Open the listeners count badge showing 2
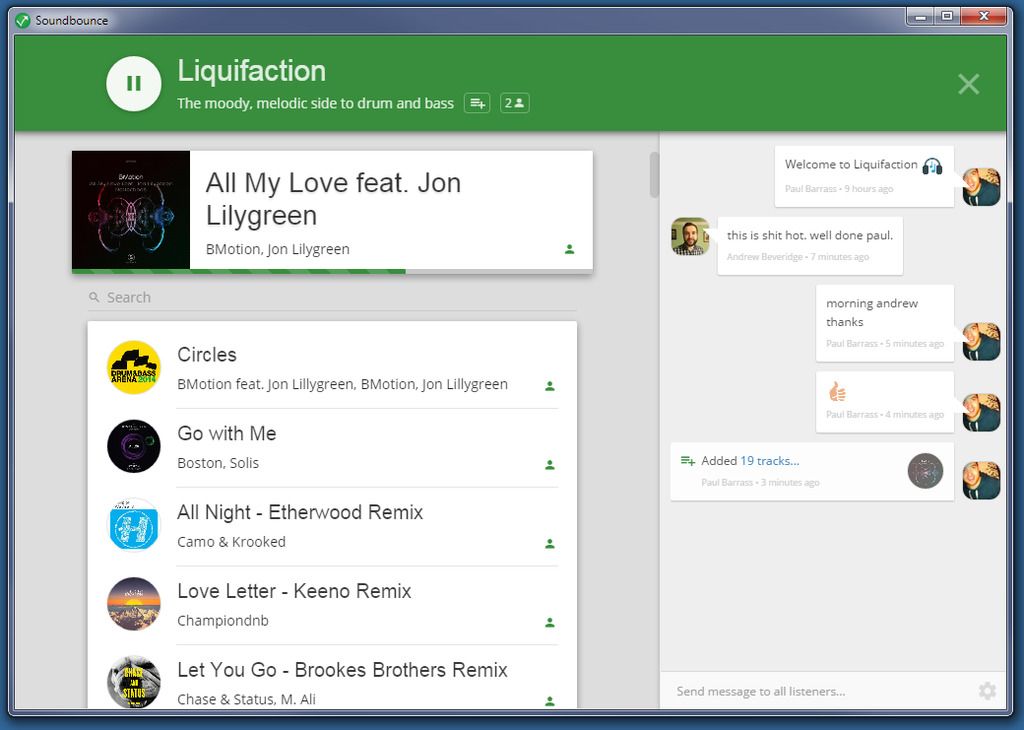1024x730 pixels. (x=515, y=103)
